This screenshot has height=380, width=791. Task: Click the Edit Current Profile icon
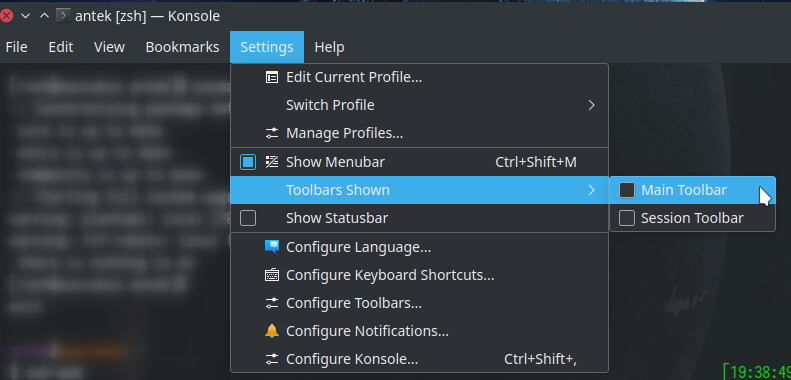(x=271, y=77)
